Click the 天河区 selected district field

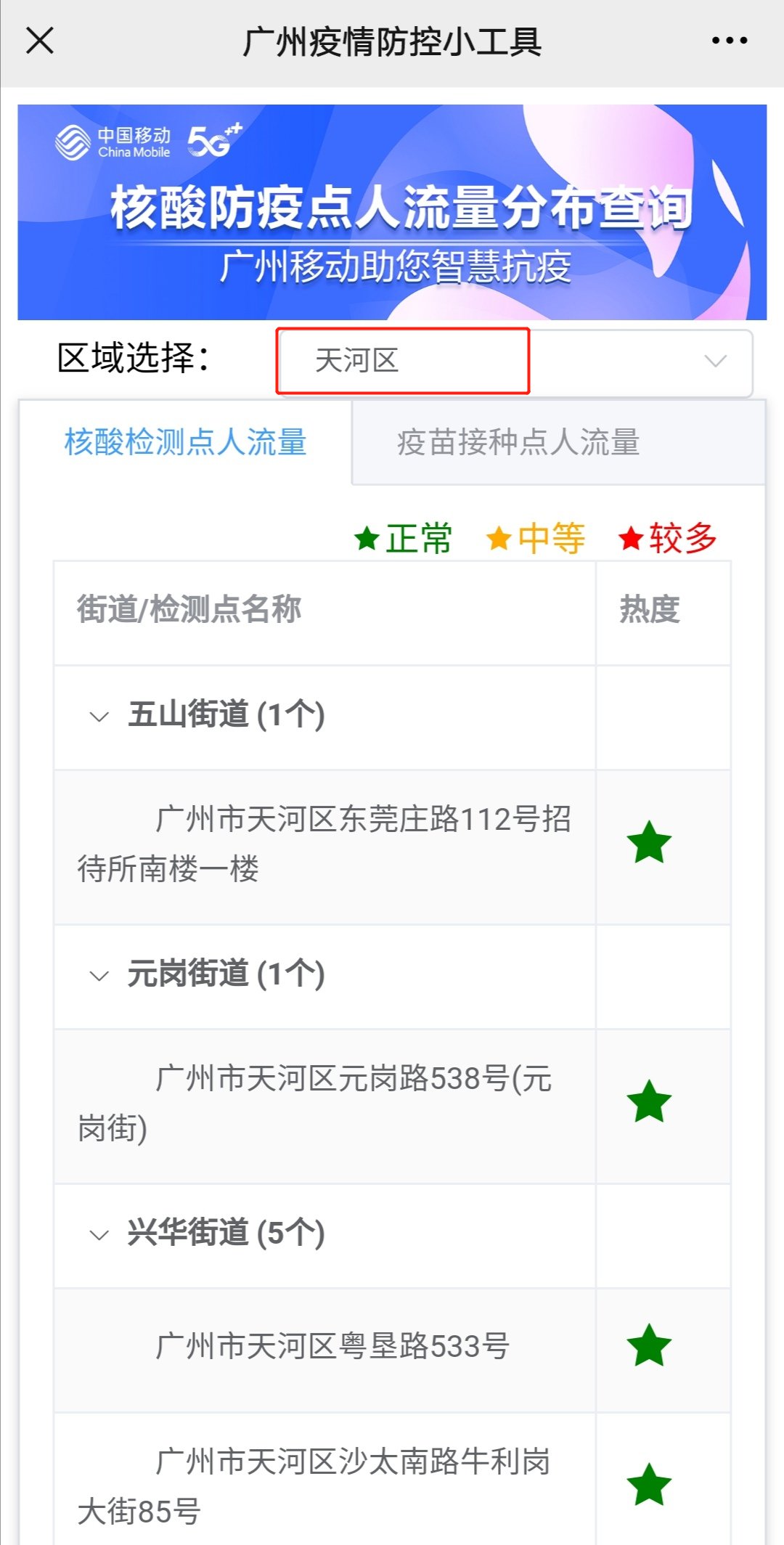(402, 361)
